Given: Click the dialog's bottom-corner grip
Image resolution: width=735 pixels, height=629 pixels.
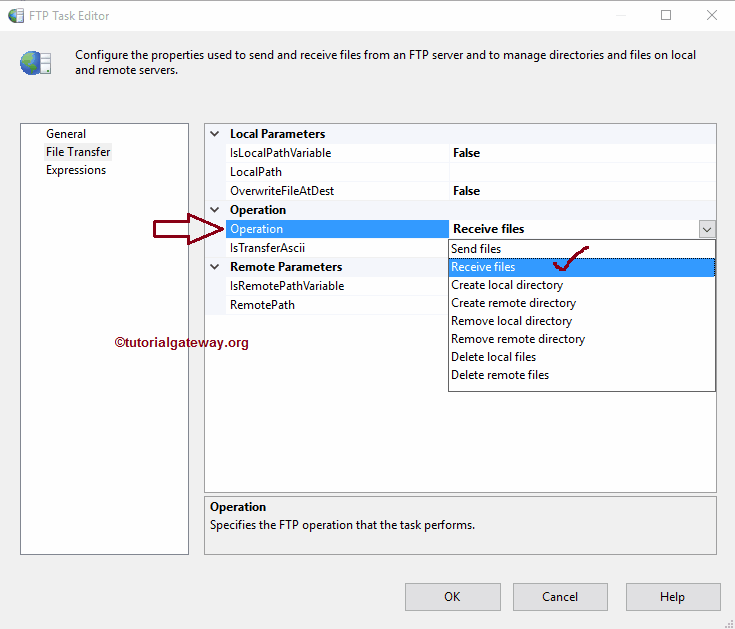Looking at the screenshot, I should click(x=729, y=623).
